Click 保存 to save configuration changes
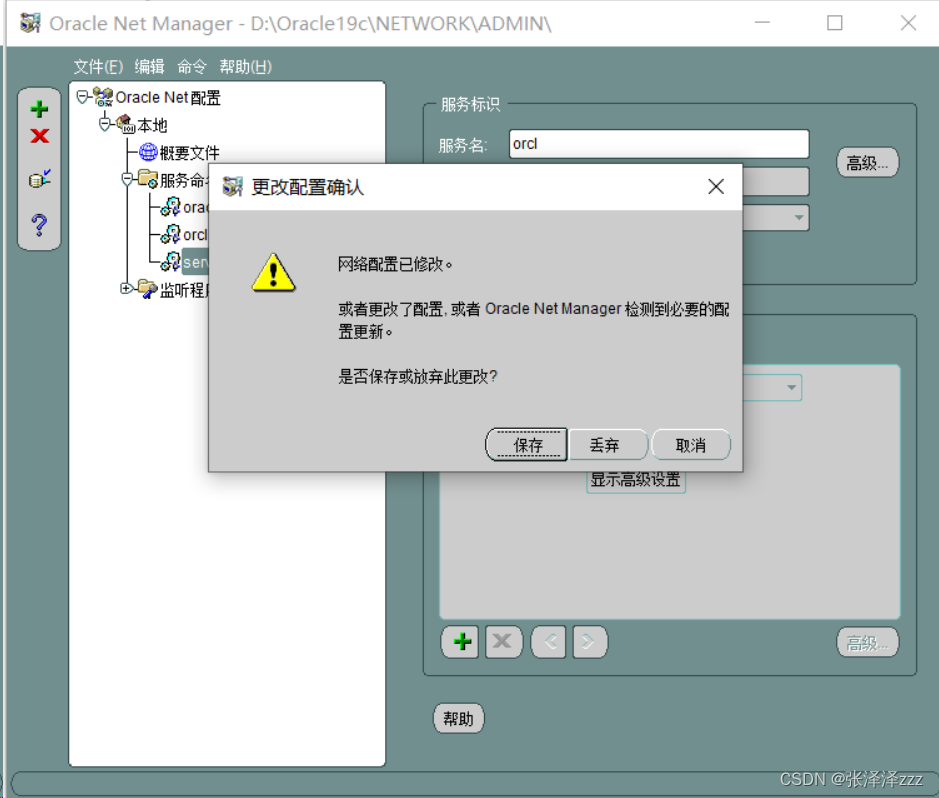 526,445
